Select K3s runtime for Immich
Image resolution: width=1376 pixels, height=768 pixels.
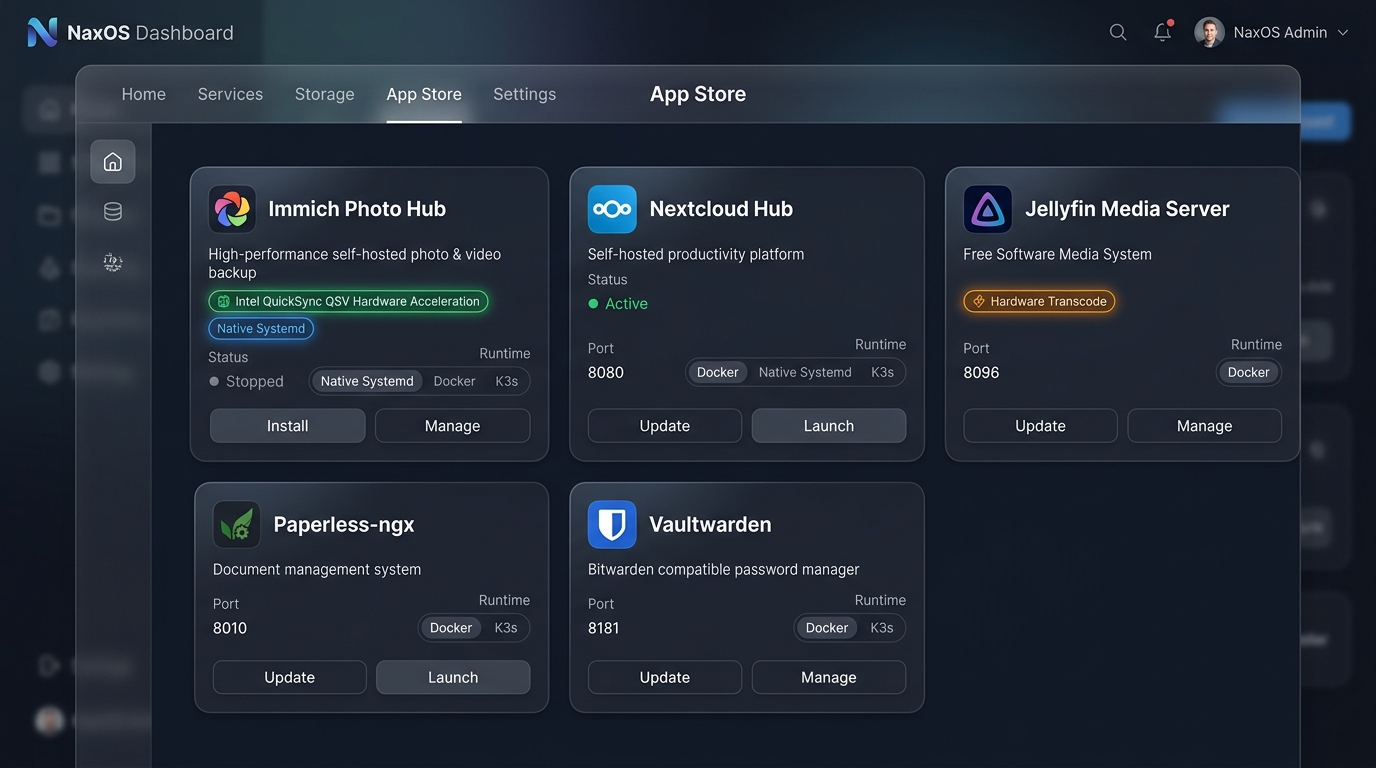tap(507, 381)
